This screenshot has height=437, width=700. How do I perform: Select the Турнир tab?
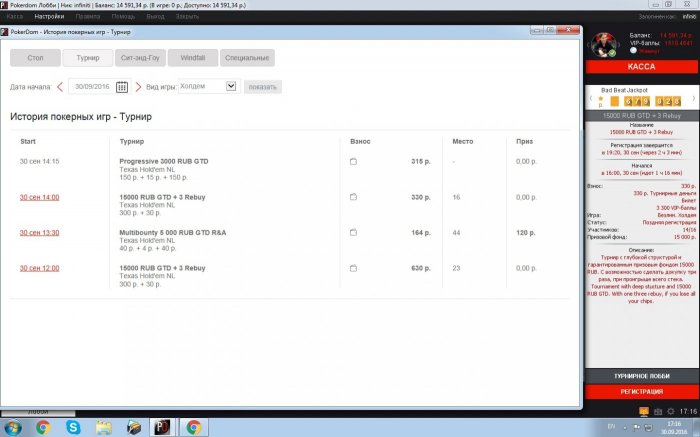[88, 58]
